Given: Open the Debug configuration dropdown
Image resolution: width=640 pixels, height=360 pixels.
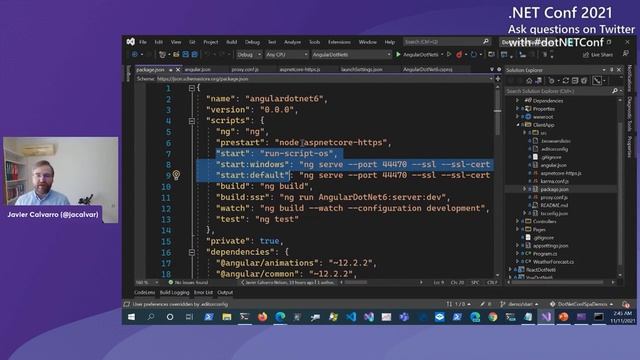Looking at the screenshot, I should coord(249,54).
